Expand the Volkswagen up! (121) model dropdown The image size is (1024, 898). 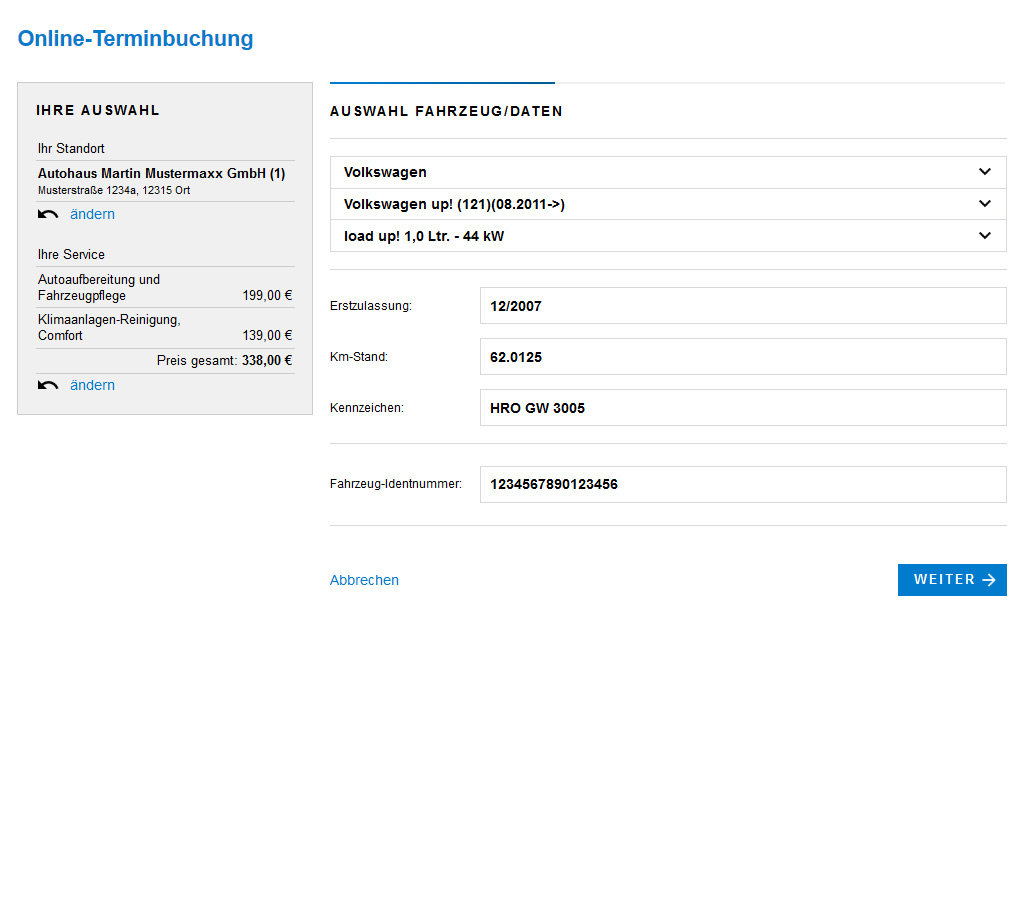coord(667,204)
